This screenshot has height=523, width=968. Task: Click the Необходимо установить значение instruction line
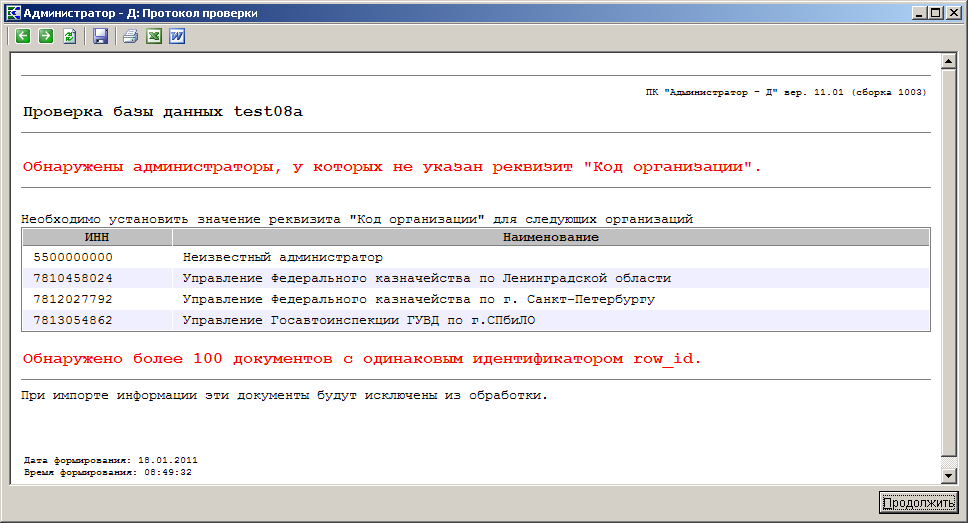[357, 219]
